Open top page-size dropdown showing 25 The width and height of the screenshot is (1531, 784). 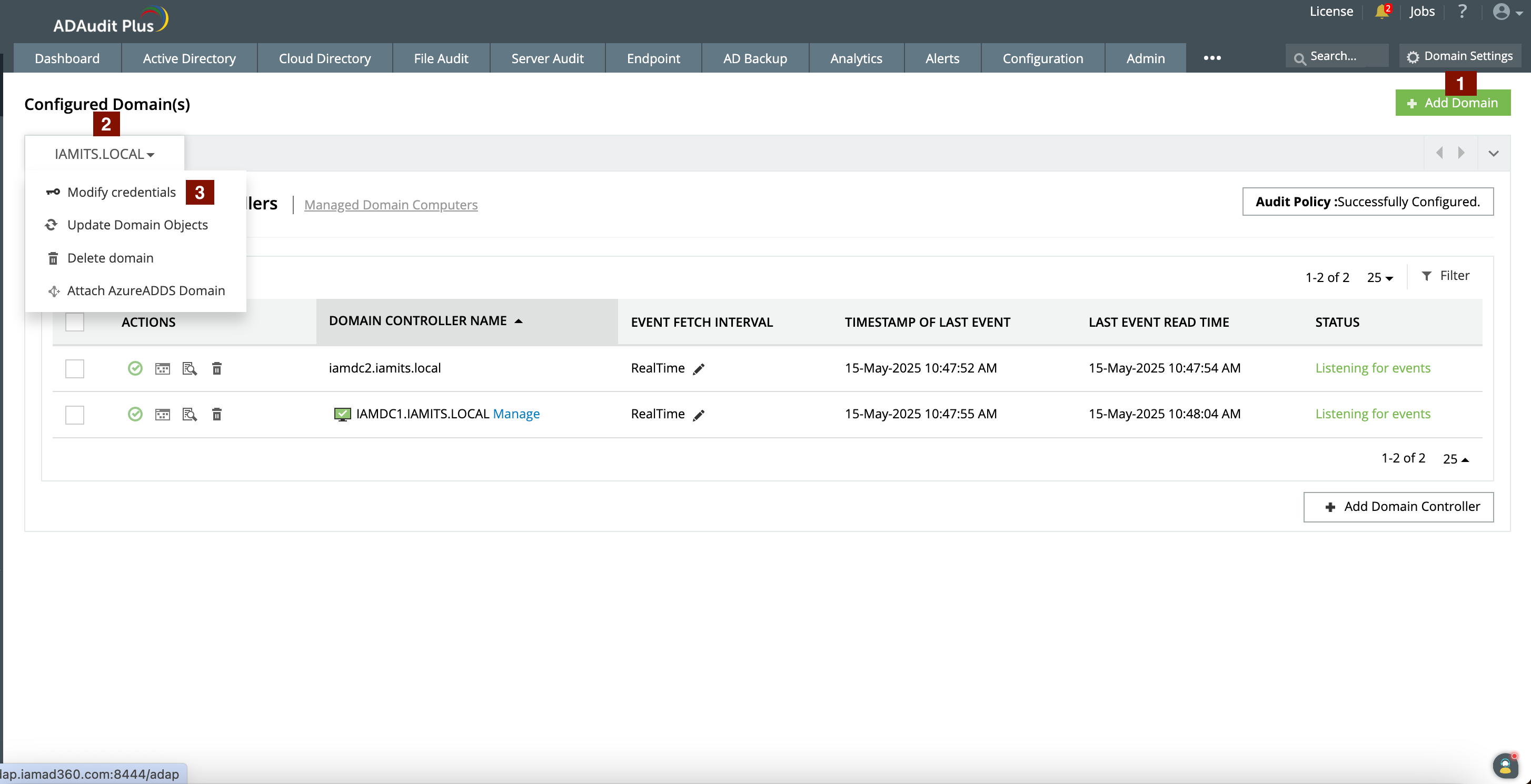[x=1379, y=277]
